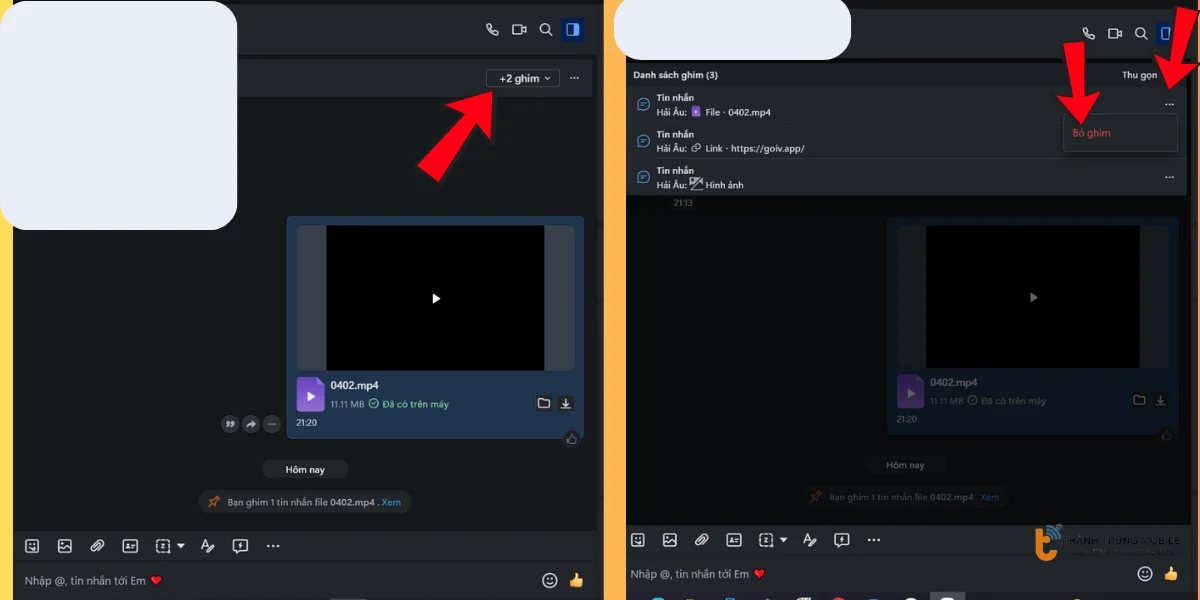Click the quick message icon in the pinned-list window
The image size is (1200, 600).
pyautogui.click(x=842, y=540)
